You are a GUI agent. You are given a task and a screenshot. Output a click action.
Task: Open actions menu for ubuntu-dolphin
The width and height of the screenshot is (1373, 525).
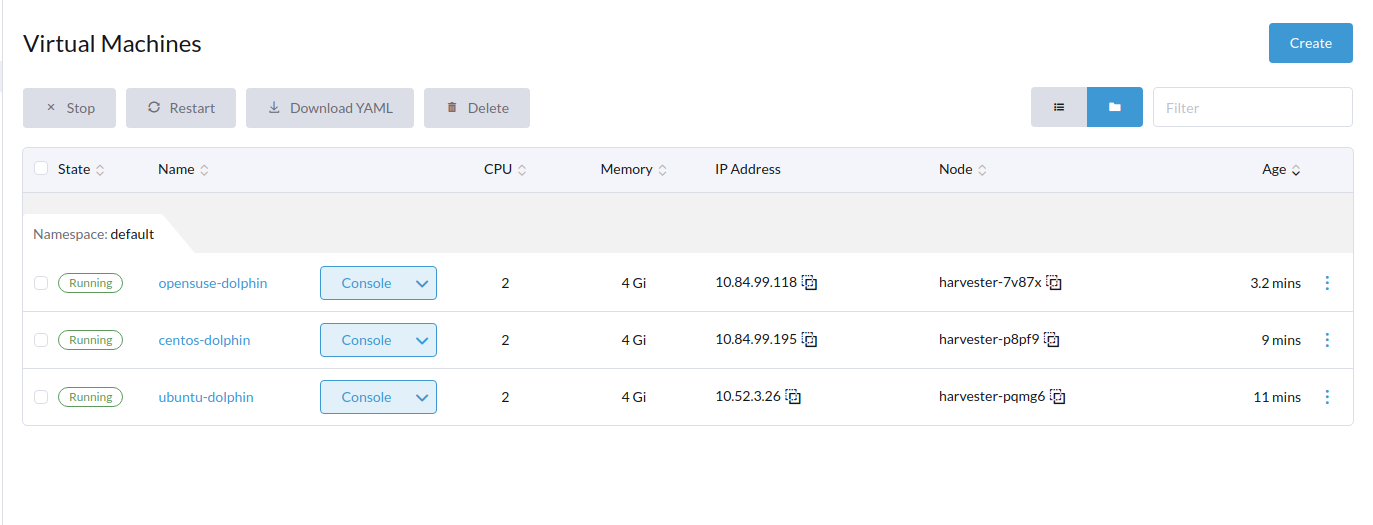(1327, 397)
